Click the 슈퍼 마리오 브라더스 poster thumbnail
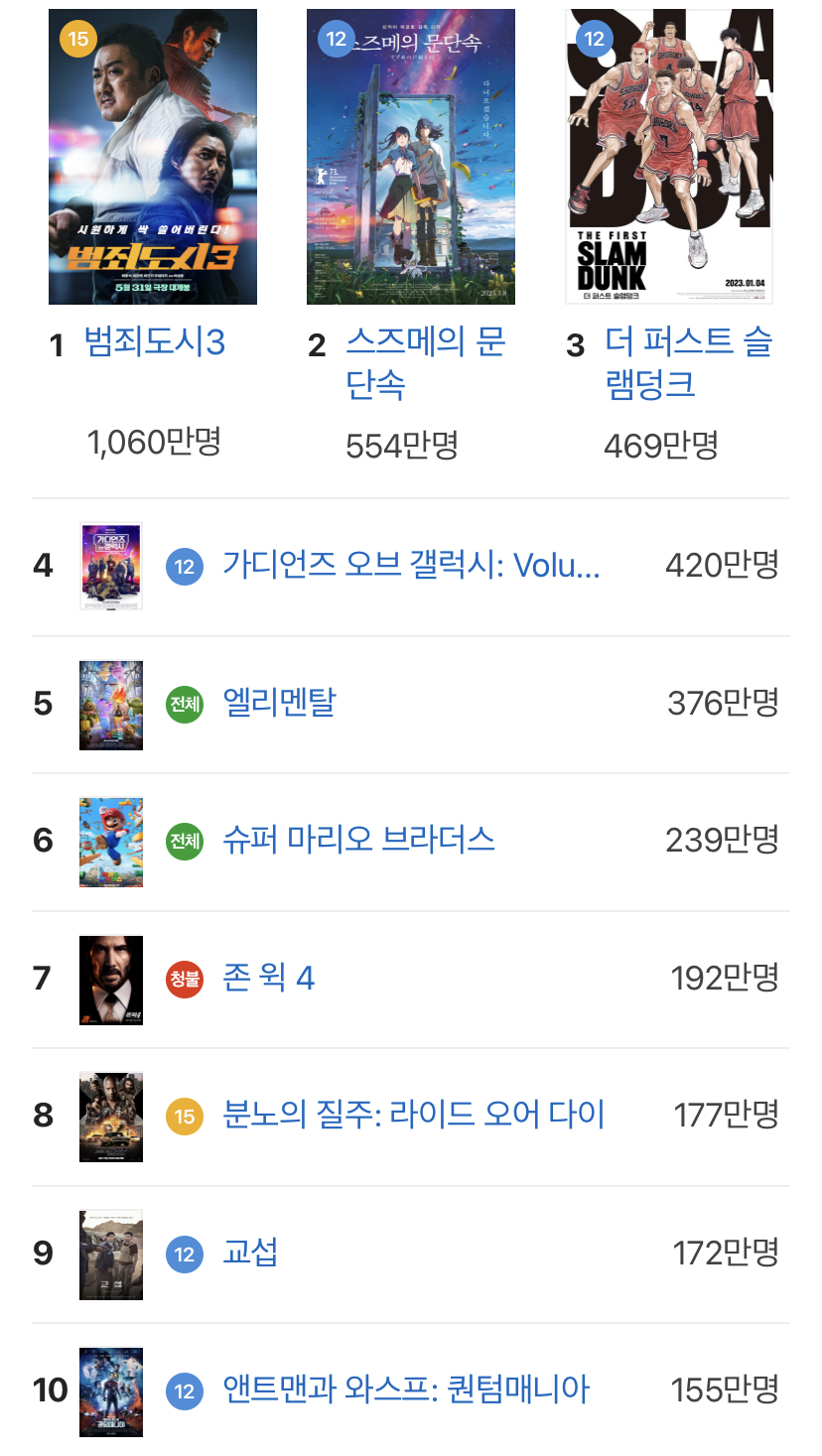The image size is (822, 1456). coord(111,841)
